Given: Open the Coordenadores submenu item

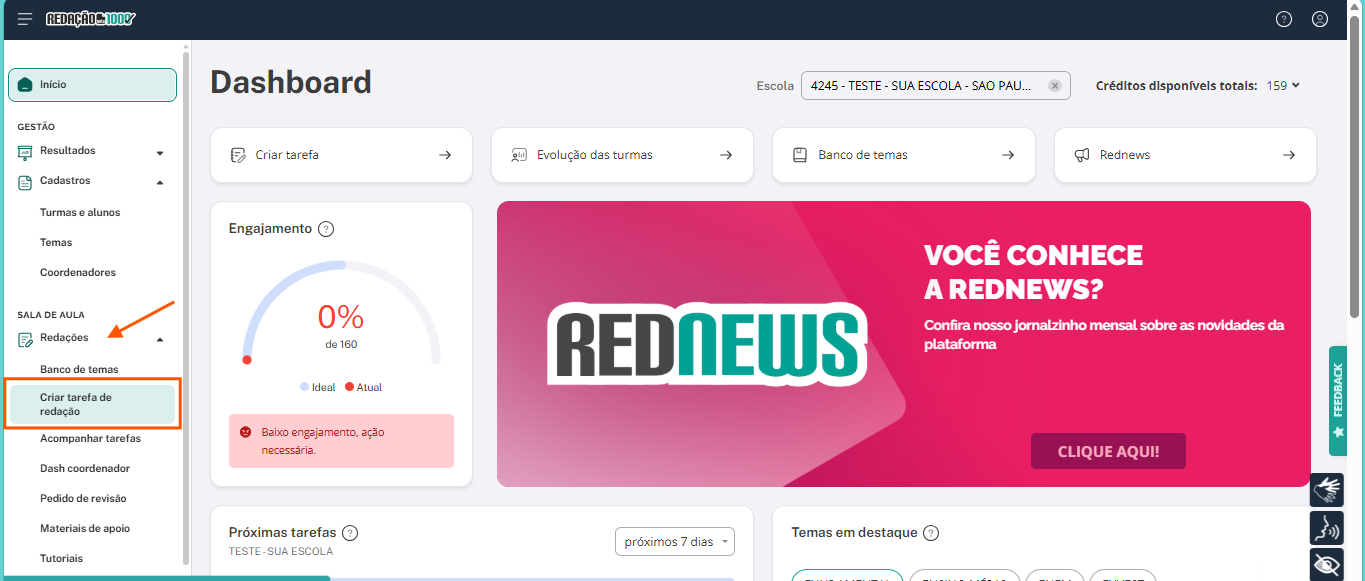Looking at the screenshot, I should pyautogui.click(x=78, y=272).
